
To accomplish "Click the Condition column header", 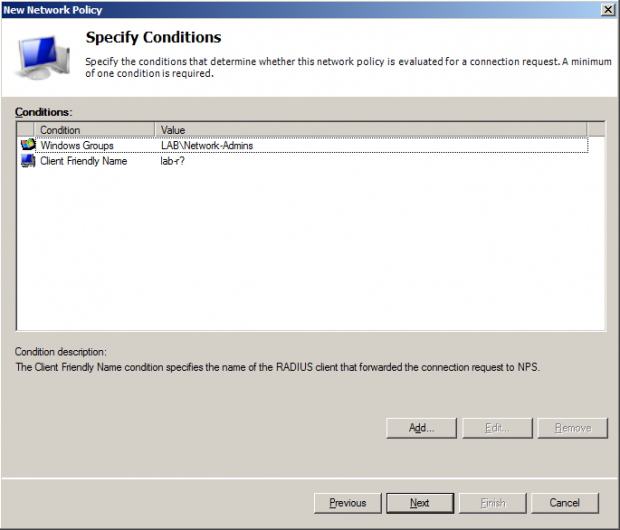I will 95,130.
